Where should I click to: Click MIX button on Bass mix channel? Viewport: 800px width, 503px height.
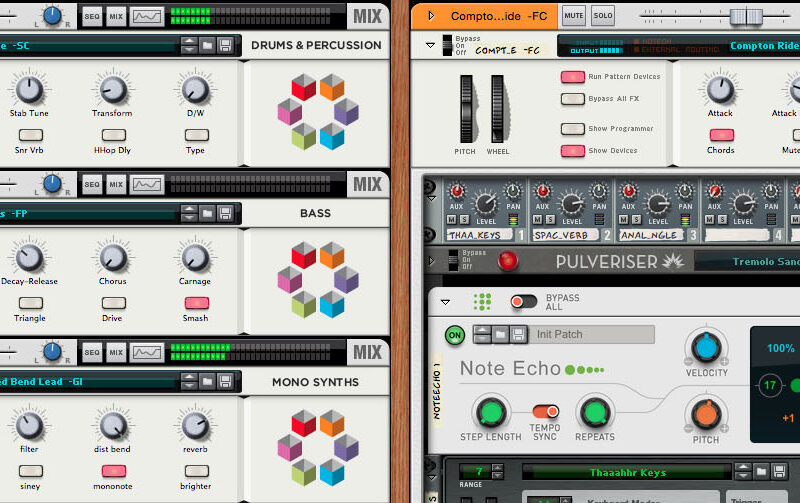(116, 185)
